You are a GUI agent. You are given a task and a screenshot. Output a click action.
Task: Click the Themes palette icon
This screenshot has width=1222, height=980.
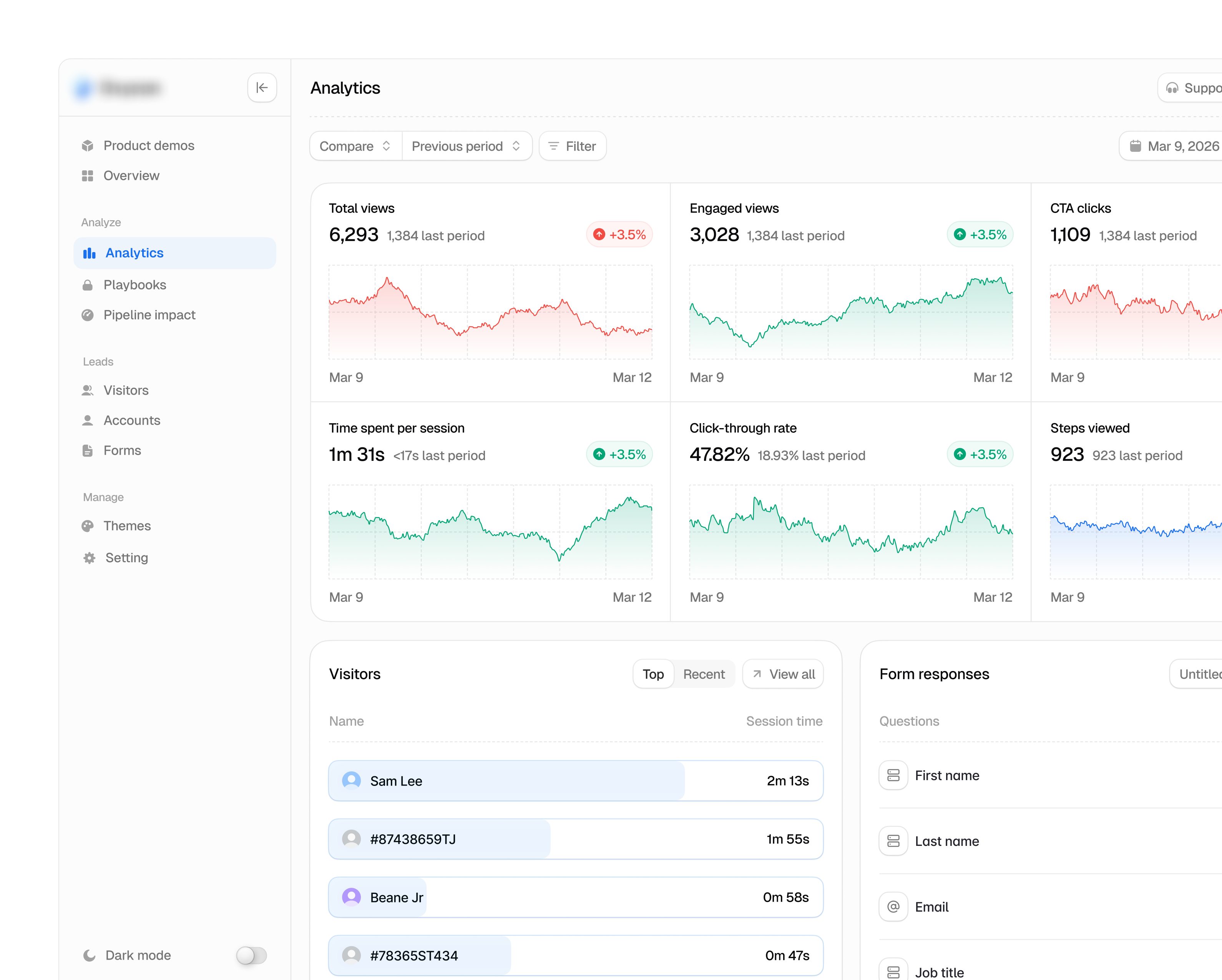[x=87, y=526]
